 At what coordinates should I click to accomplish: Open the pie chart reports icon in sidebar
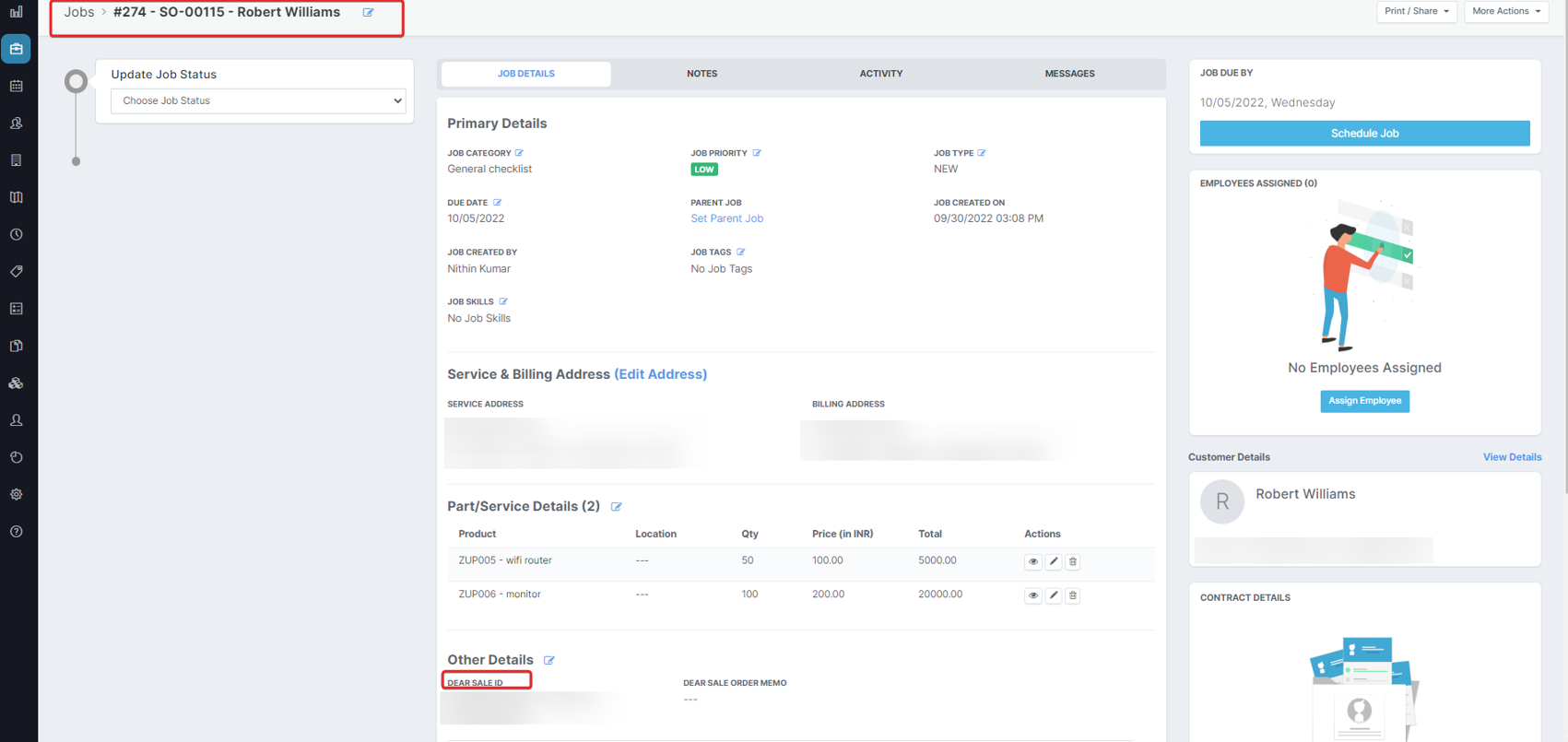17,457
